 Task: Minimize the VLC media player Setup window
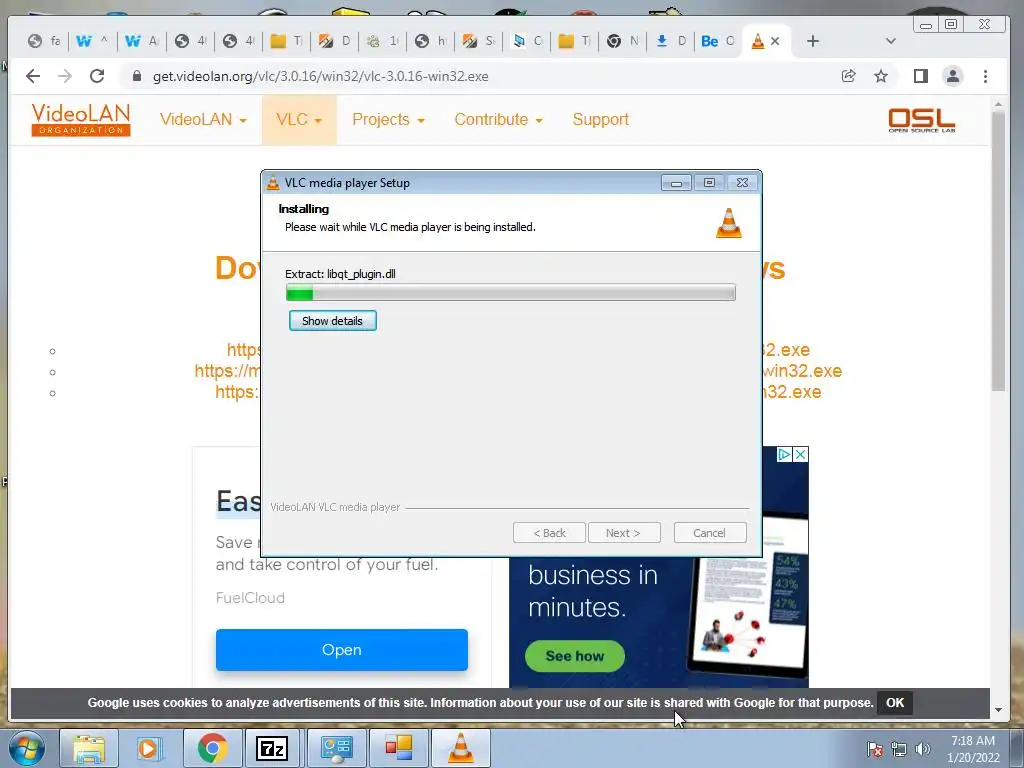tap(676, 183)
